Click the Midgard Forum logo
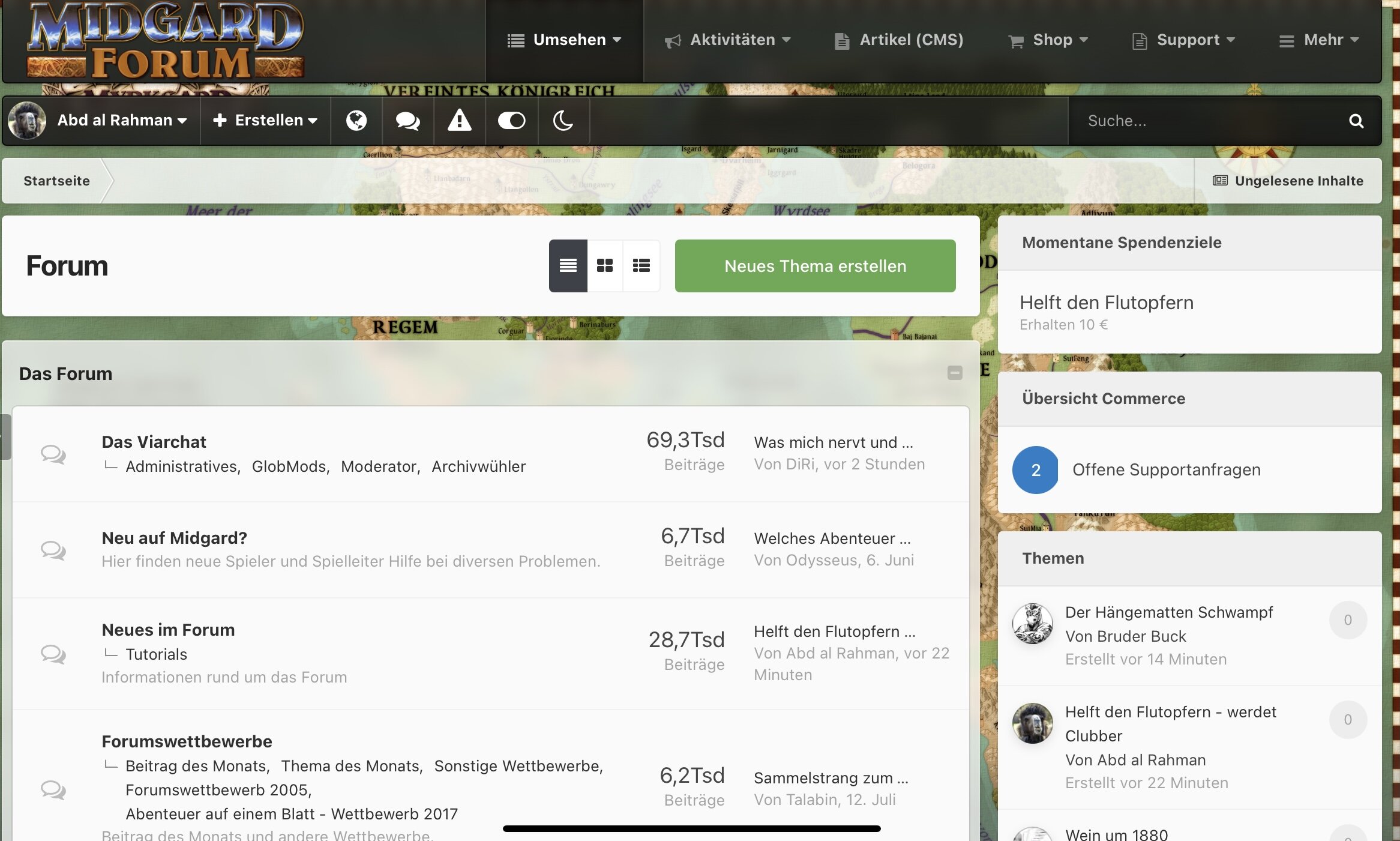 tap(166, 41)
